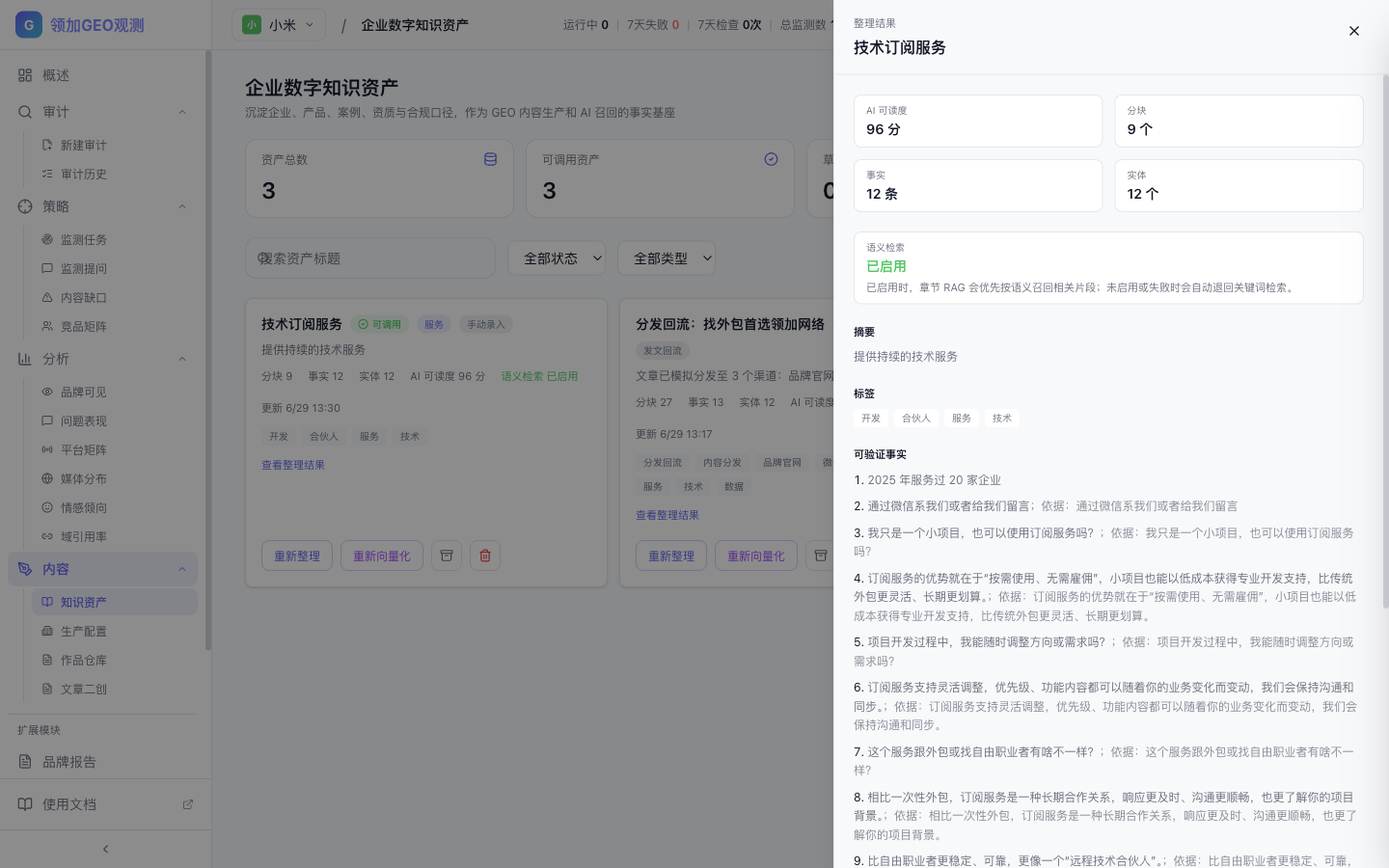
Task: Click the 技术 tag in results panel
Action: [1002, 418]
